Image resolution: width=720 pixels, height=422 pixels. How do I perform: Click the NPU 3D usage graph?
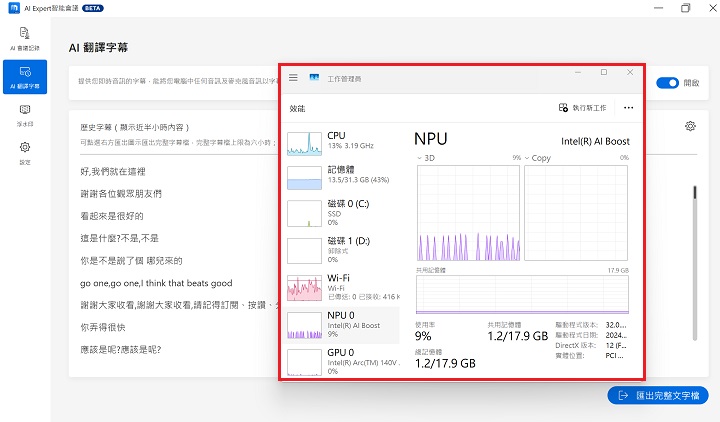[468, 213]
